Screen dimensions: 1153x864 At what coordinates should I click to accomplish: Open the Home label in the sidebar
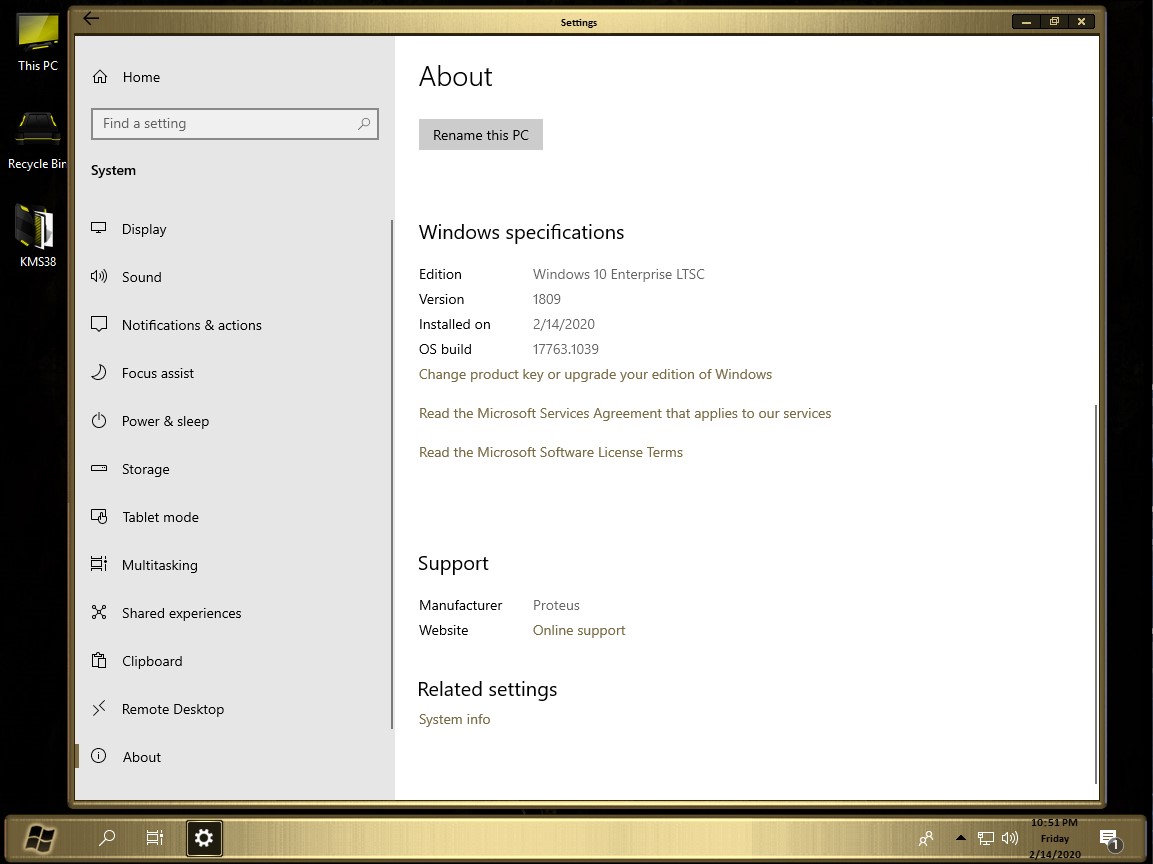click(141, 77)
